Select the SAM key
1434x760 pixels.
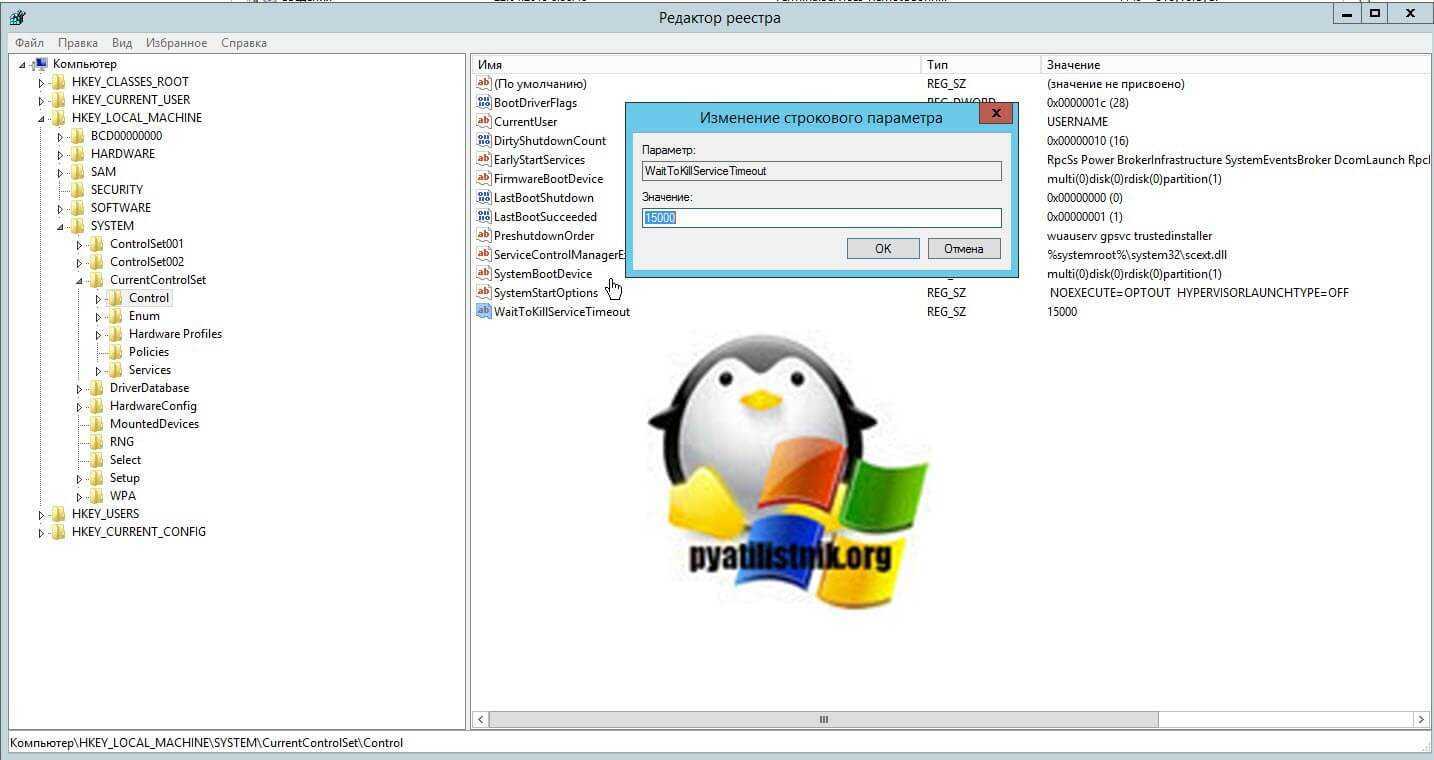(x=103, y=172)
